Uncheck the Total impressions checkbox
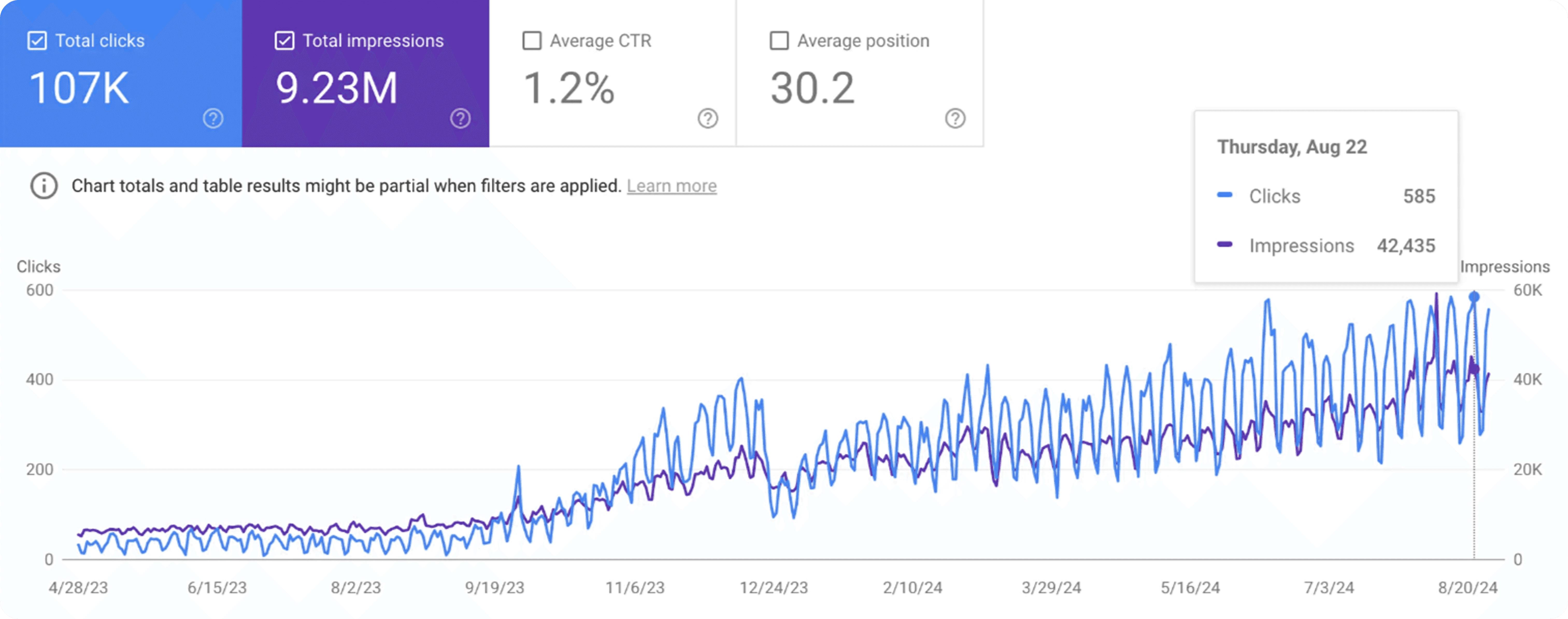 coord(284,41)
